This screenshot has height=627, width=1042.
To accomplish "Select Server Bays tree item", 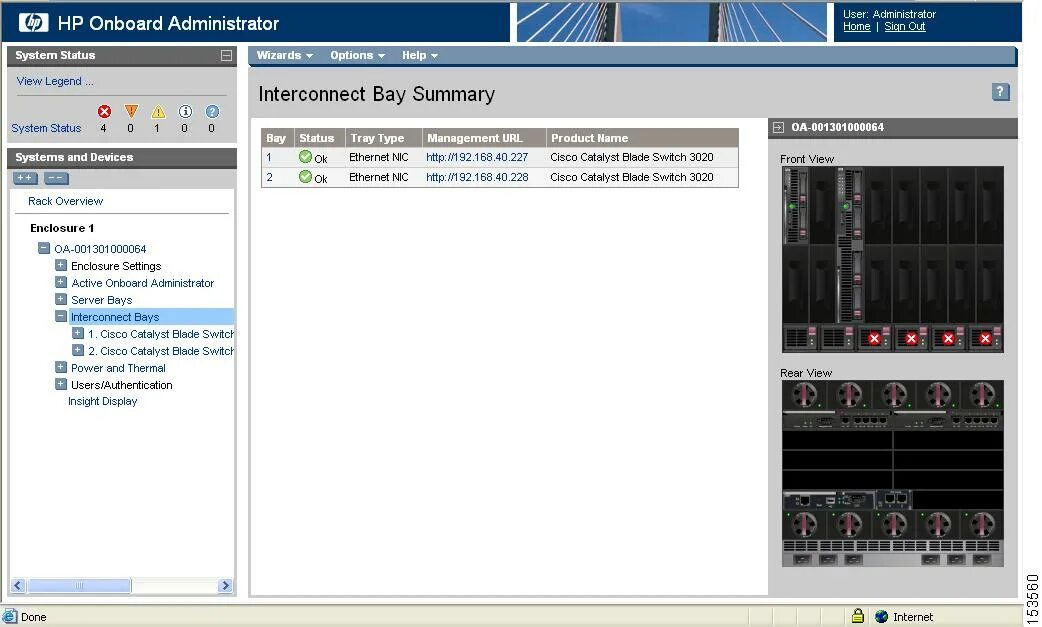I will click(102, 300).
